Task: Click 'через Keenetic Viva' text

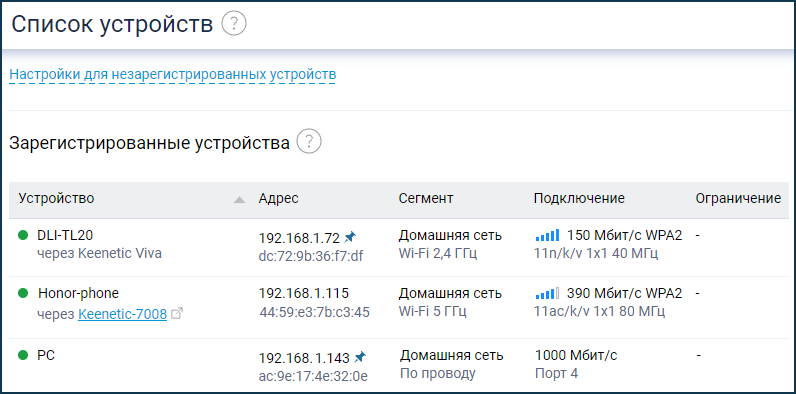Action: [100, 253]
